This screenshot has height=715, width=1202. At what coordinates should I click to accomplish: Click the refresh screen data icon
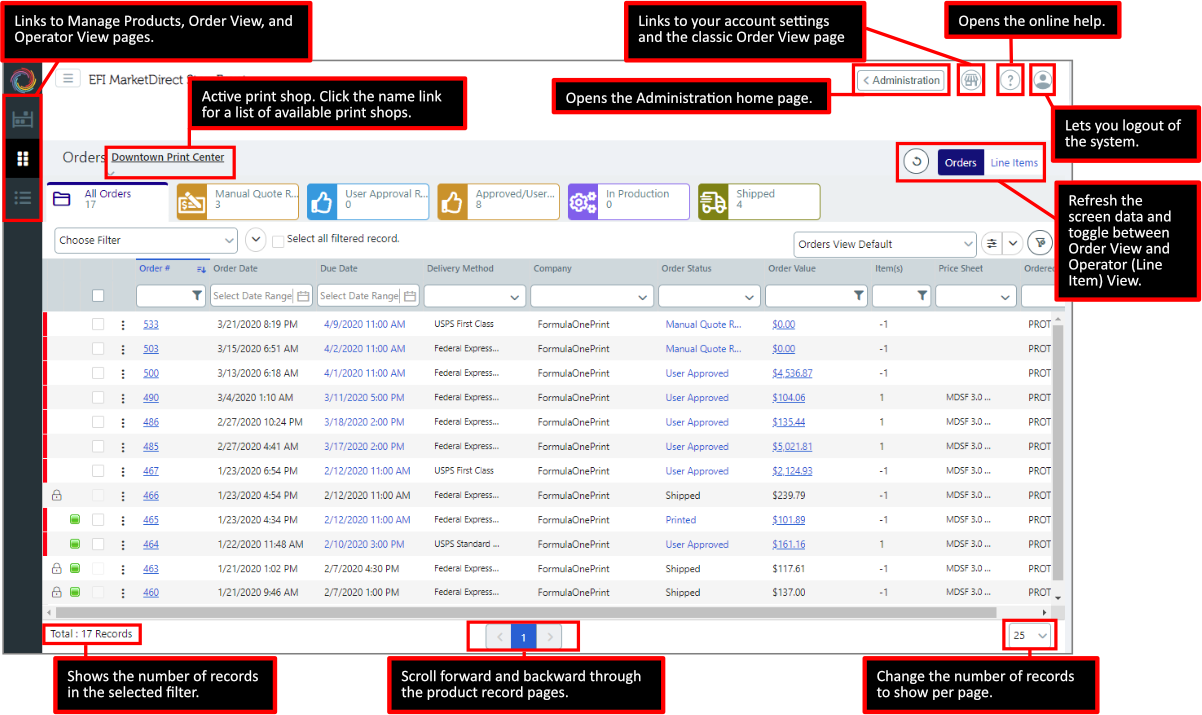(x=916, y=162)
